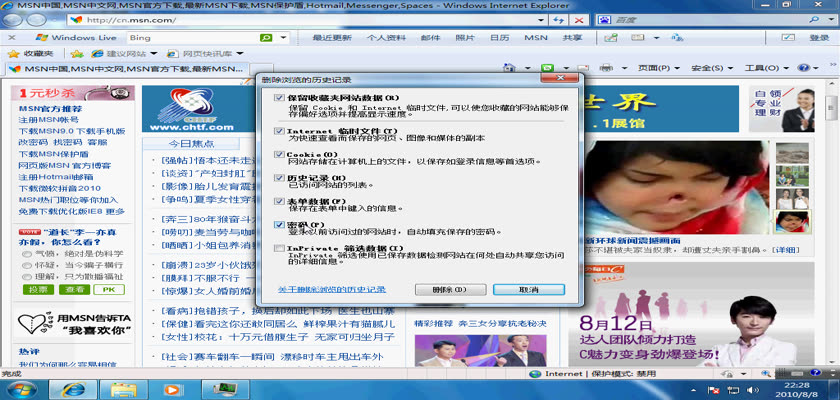Click the stop loading X icon
Viewport: 840px width, 400px height.
tap(579, 20)
